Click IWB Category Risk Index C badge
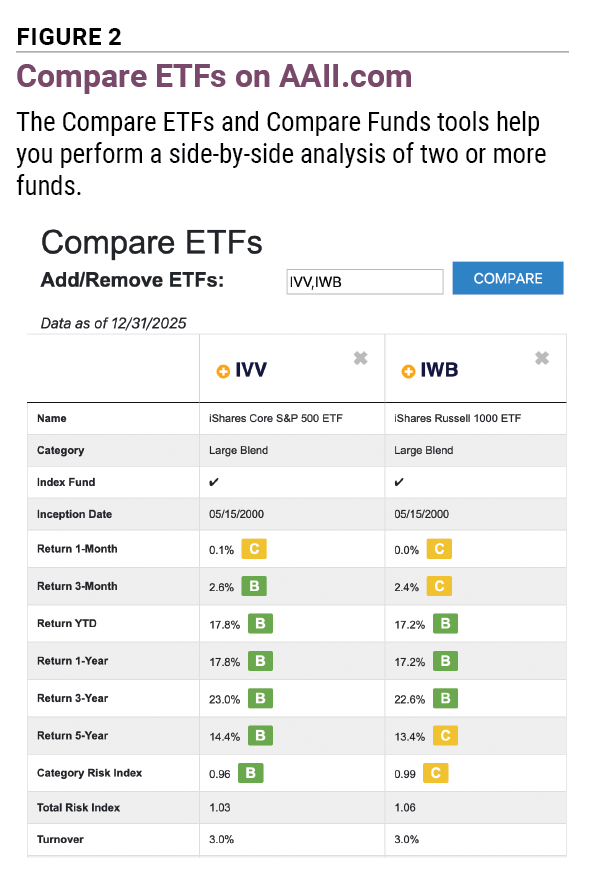The image size is (591, 882). (x=436, y=773)
